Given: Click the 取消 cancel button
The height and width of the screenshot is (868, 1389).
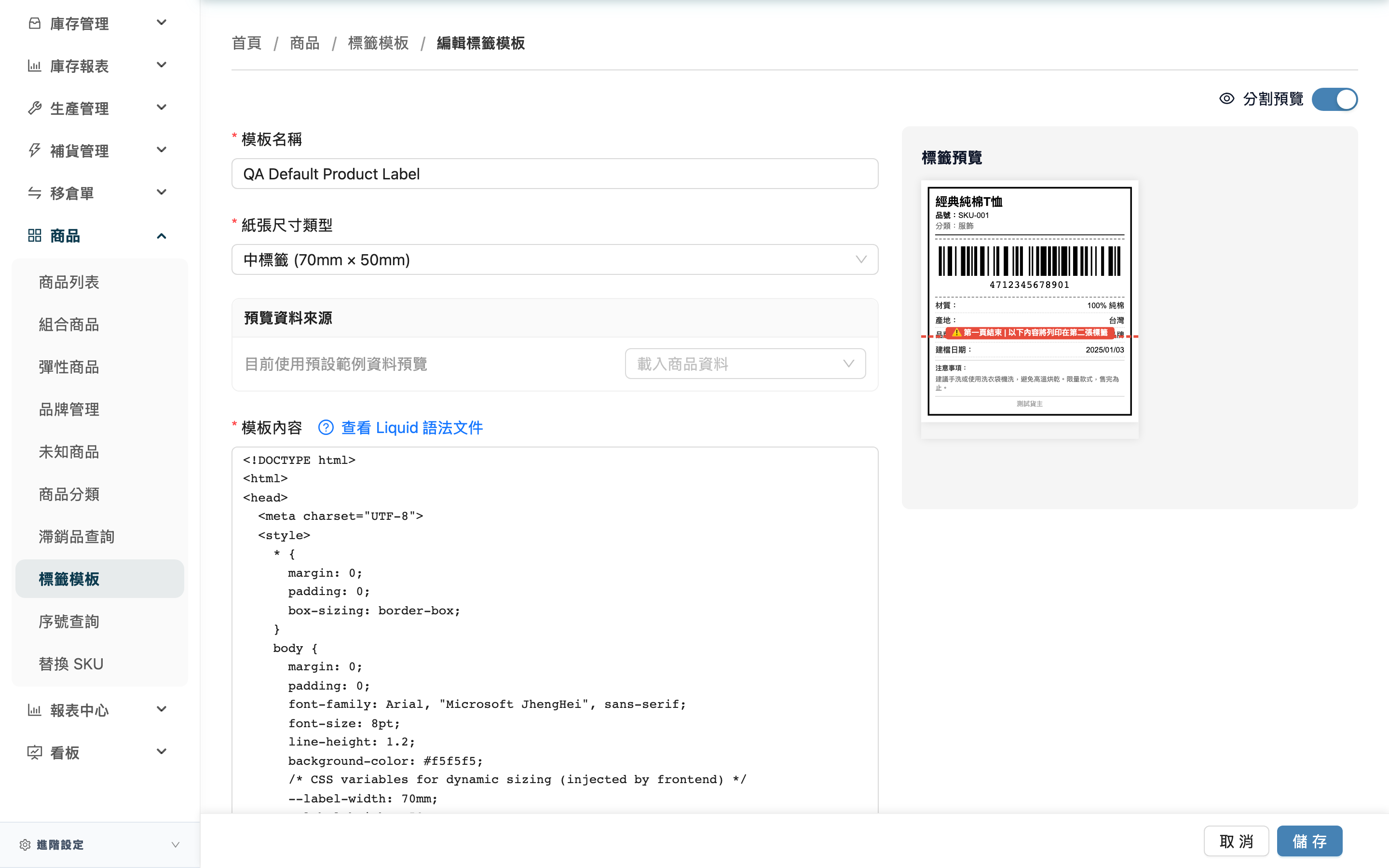Looking at the screenshot, I should 1236,841.
